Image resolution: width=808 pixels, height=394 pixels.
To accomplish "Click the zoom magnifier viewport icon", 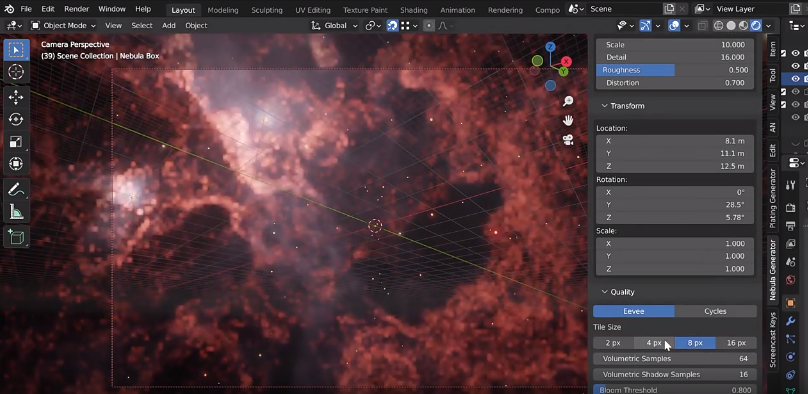I will [568, 101].
